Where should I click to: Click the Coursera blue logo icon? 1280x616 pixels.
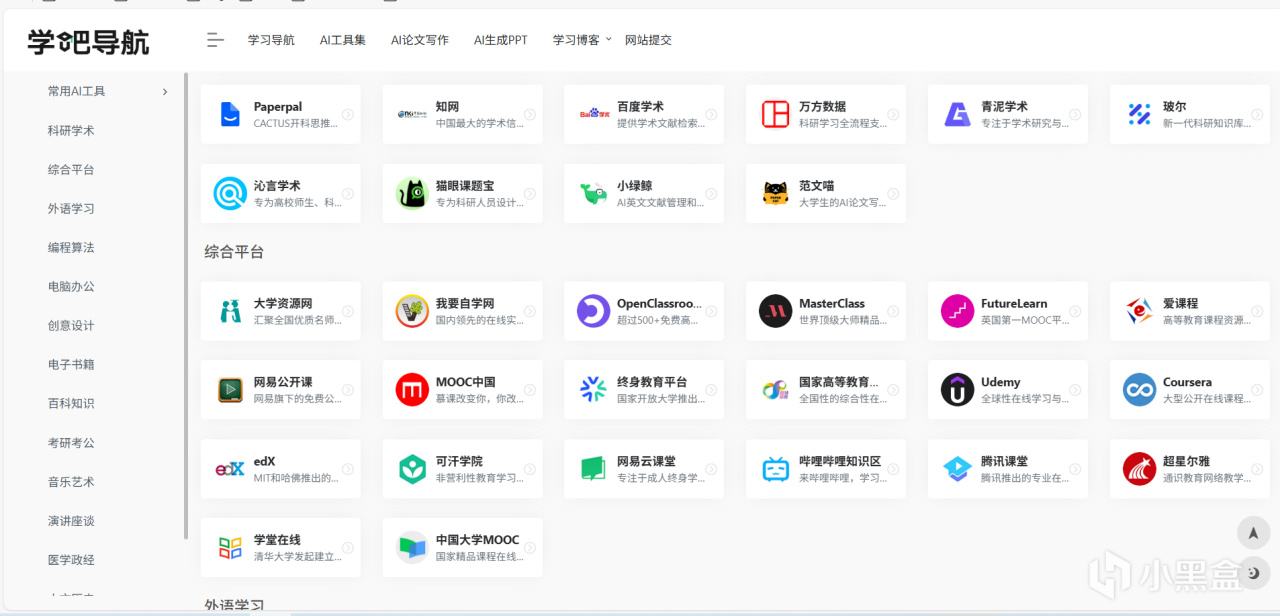click(x=1139, y=390)
